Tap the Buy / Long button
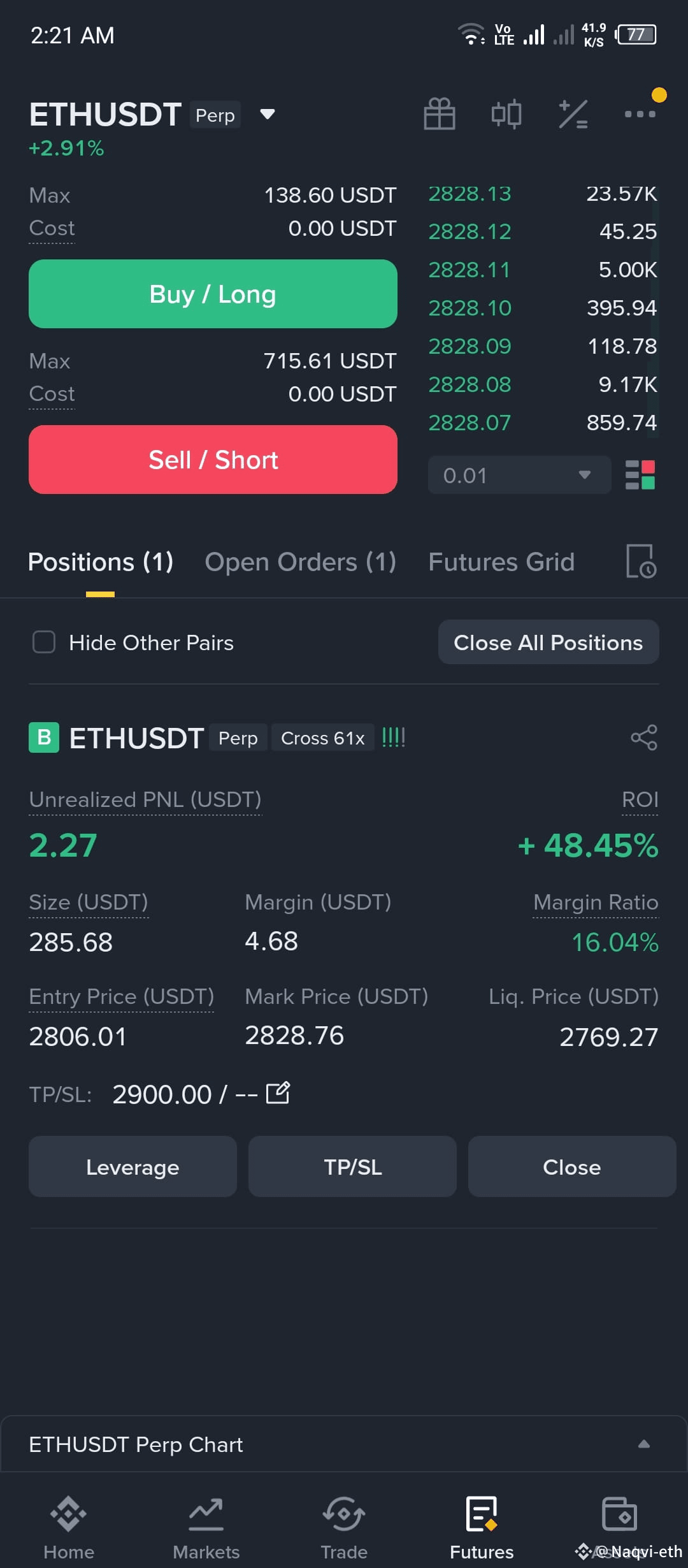 tap(213, 294)
